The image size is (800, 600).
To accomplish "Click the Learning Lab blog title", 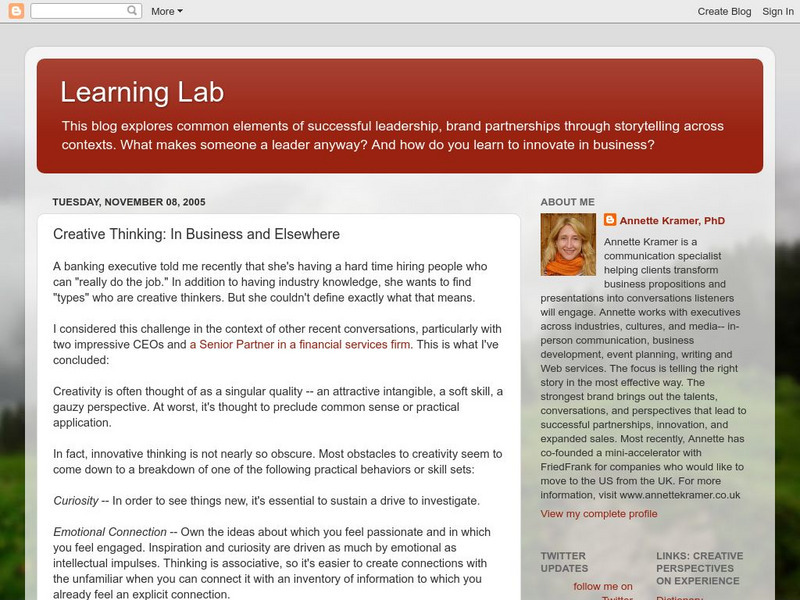I will (x=142, y=92).
